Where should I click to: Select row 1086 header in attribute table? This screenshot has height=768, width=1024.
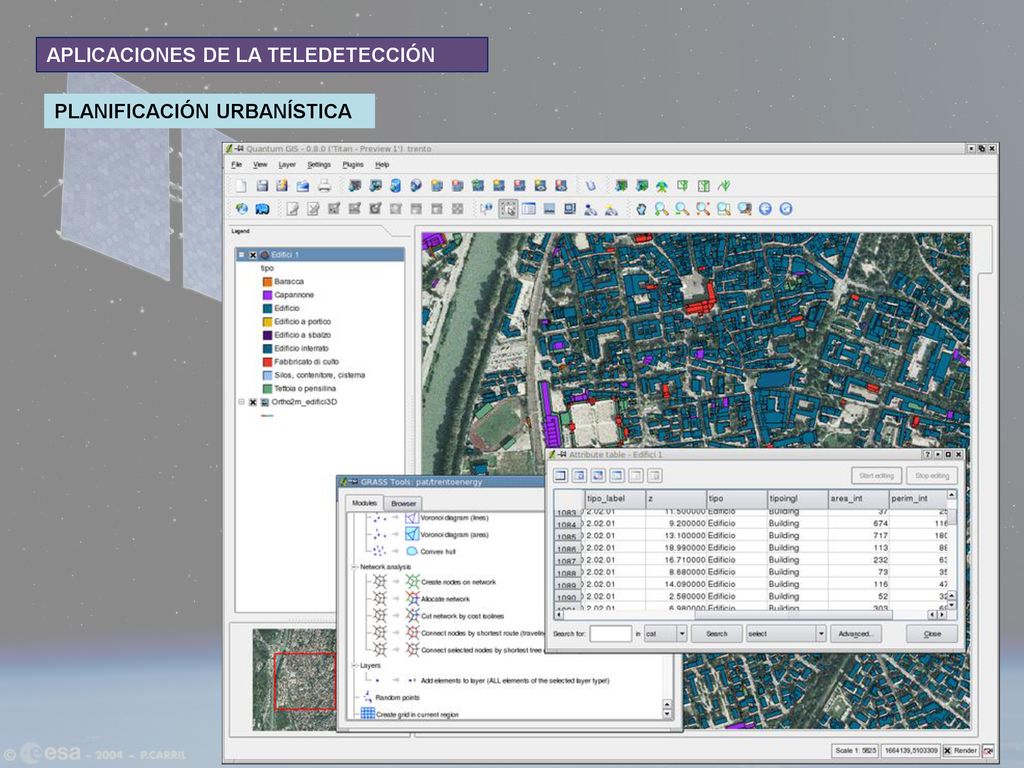point(567,549)
